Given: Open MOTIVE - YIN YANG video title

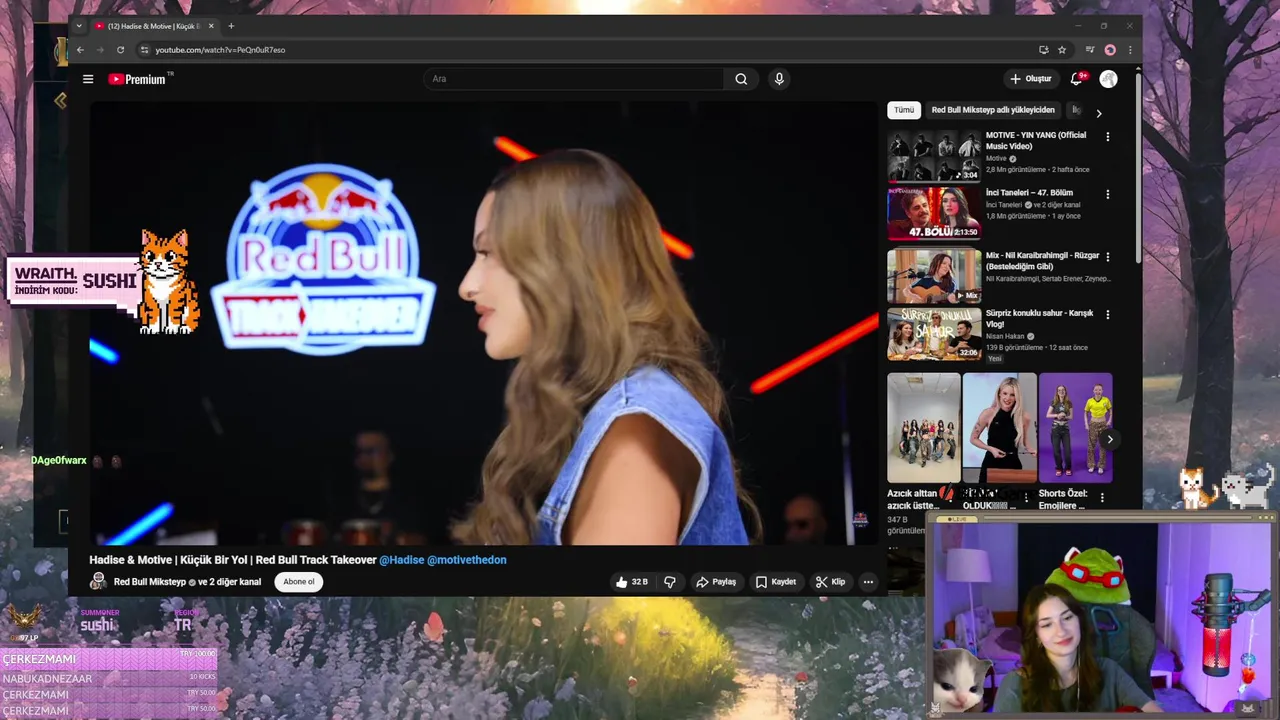Looking at the screenshot, I should [x=1036, y=140].
